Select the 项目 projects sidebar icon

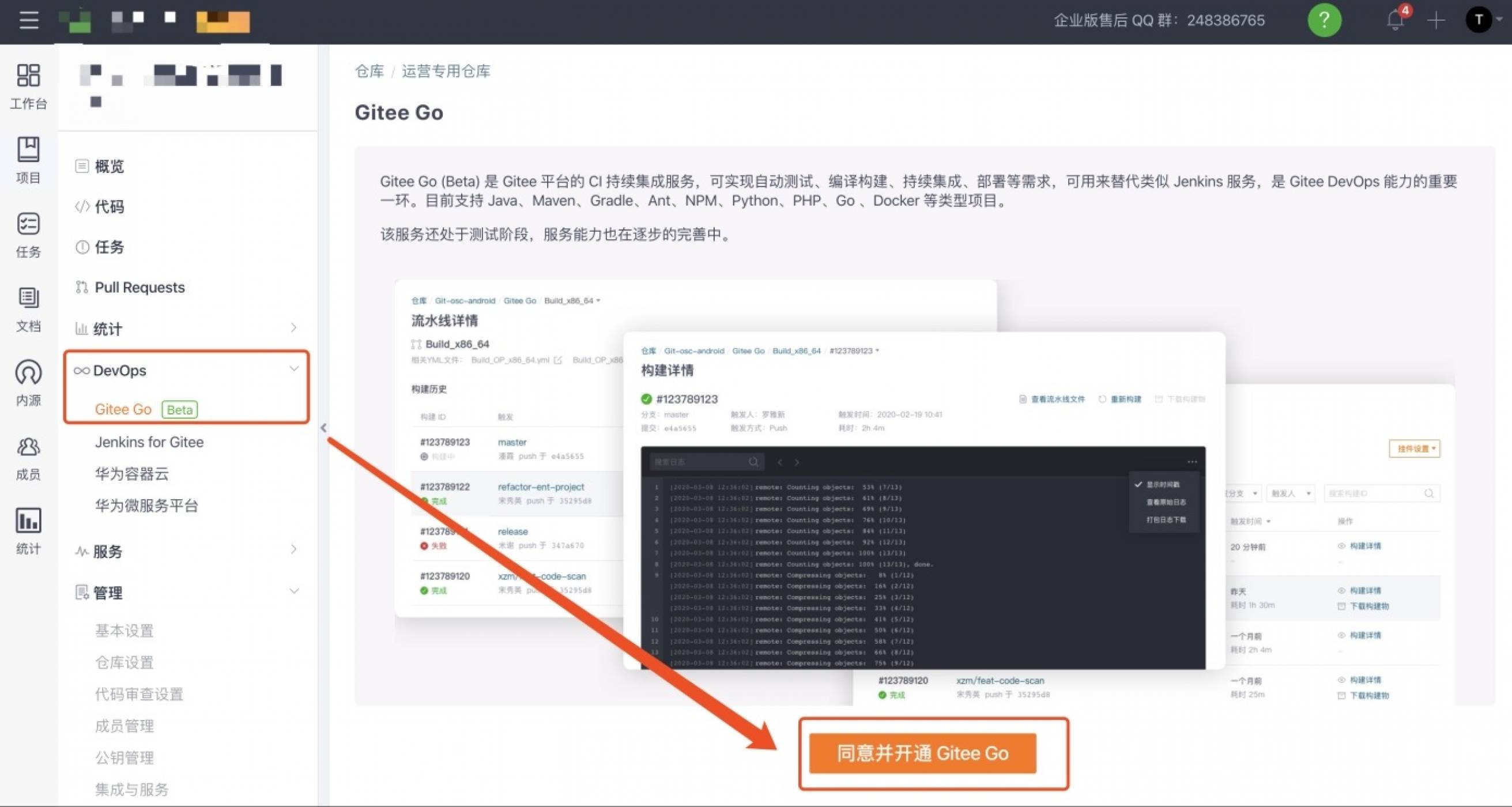click(x=28, y=159)
